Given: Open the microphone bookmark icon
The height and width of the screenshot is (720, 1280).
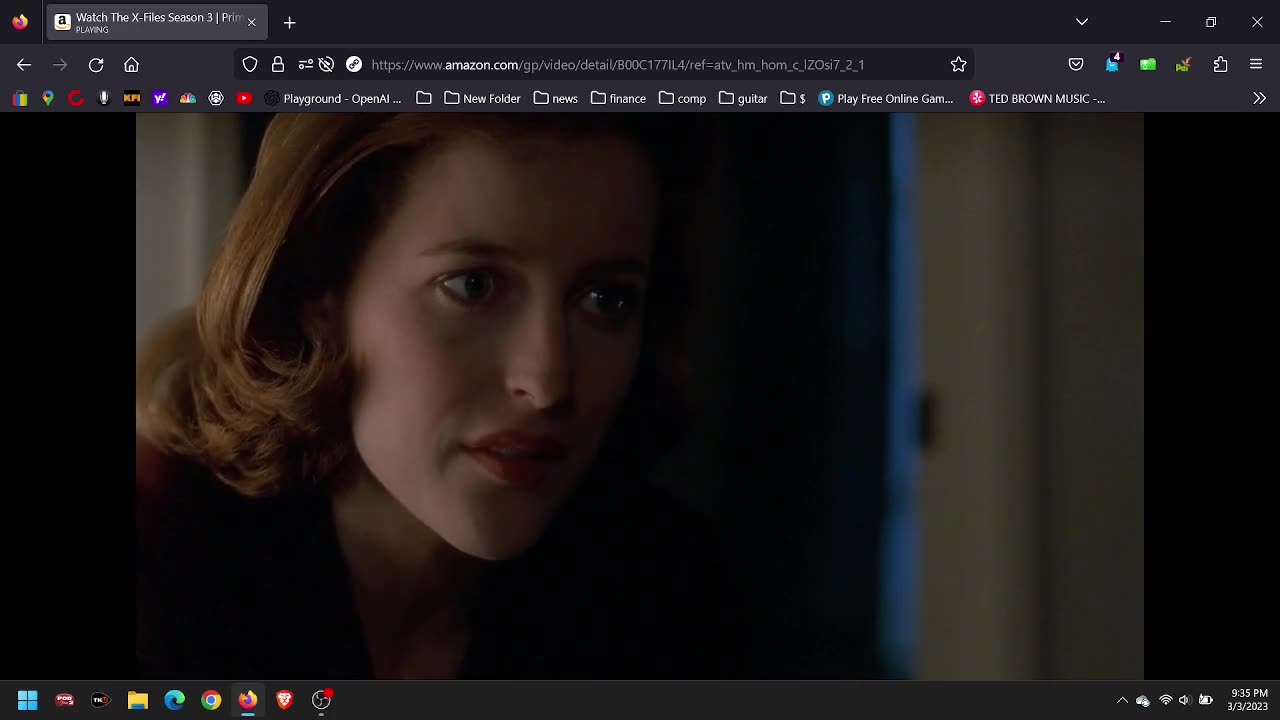Looking at the screenshot, I should pyautogui.click(x=104, y=98).
